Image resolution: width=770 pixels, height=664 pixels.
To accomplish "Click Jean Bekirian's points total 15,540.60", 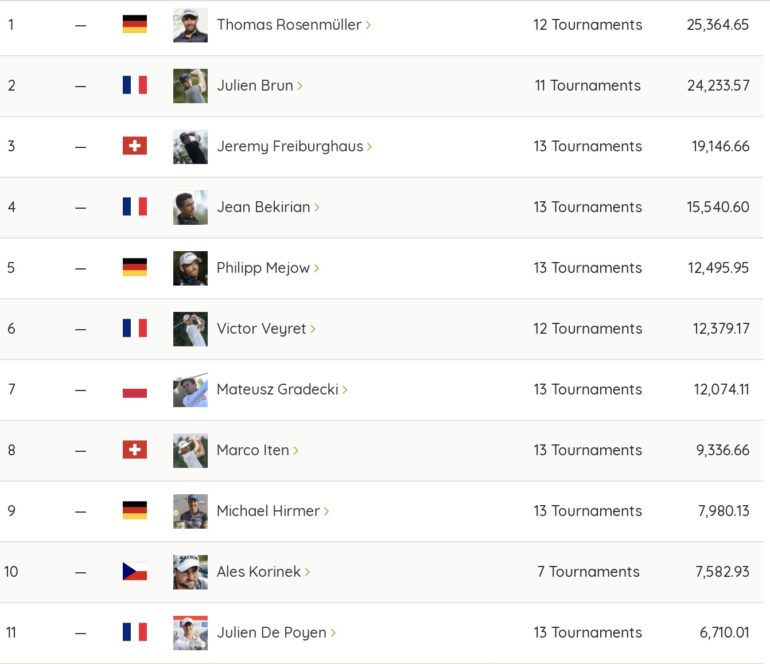I will coord(718,207).
